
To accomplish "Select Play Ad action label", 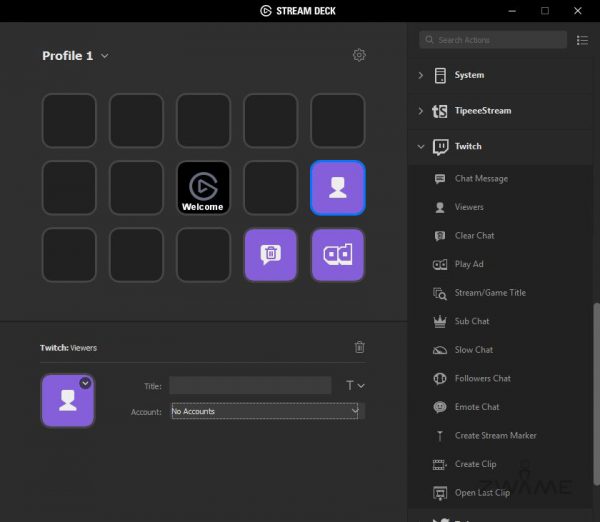I will coord(469,264).
